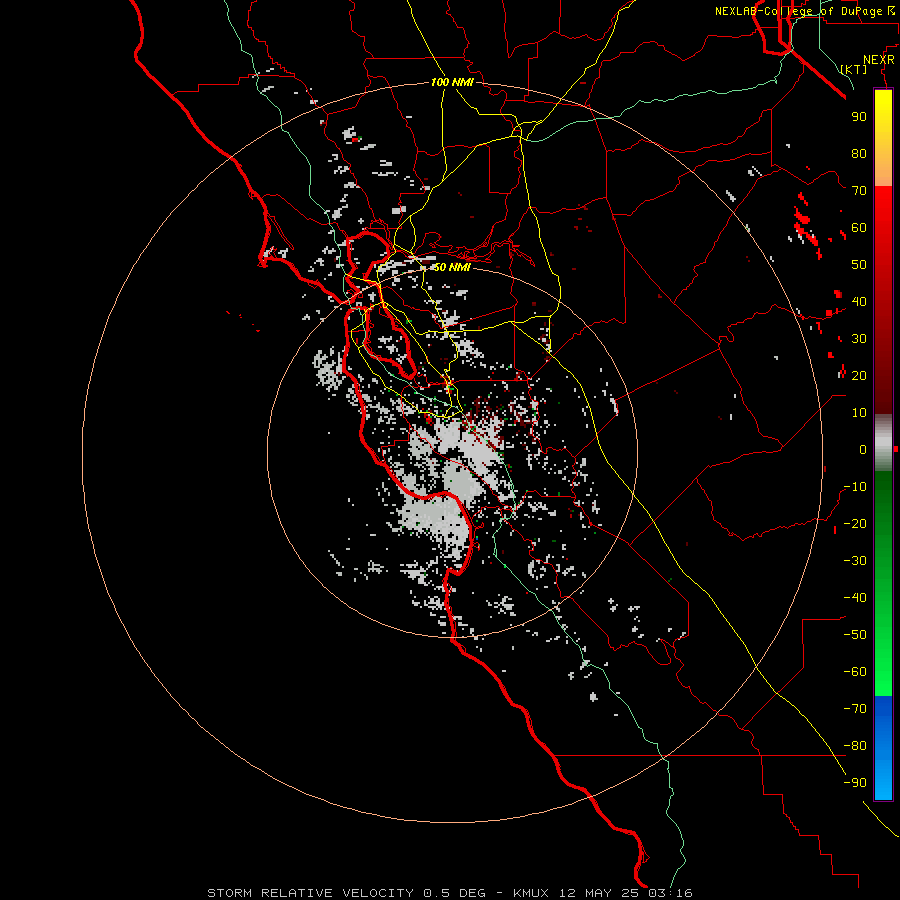The image size is (900, 900).
Task: Click the [KT] units label above the scale
Action: coord(854,69)
